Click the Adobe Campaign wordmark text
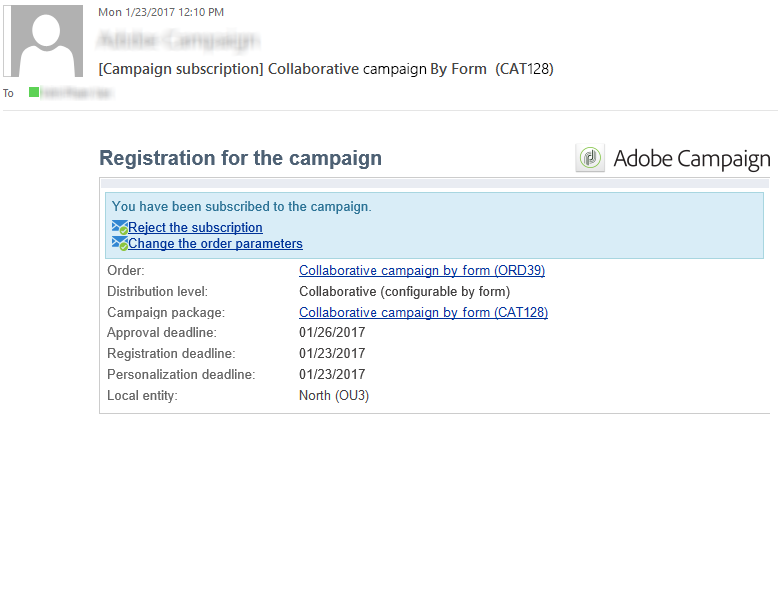Image resolution: width=778 pixels, height=611 pixels. point(691,159)
